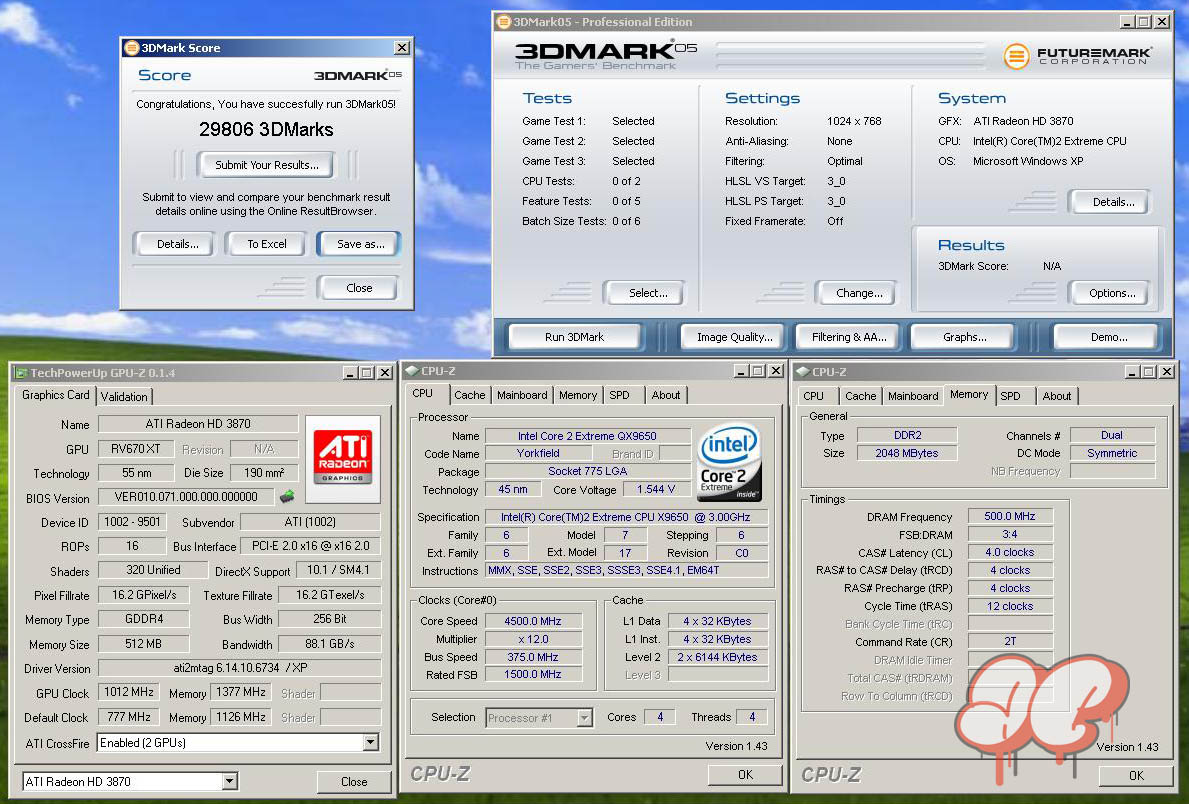Viewport: 1189px width, 804px height.
Task: Click the Intel Core 2 Extreme logo
Action: (x=729, y=462)
